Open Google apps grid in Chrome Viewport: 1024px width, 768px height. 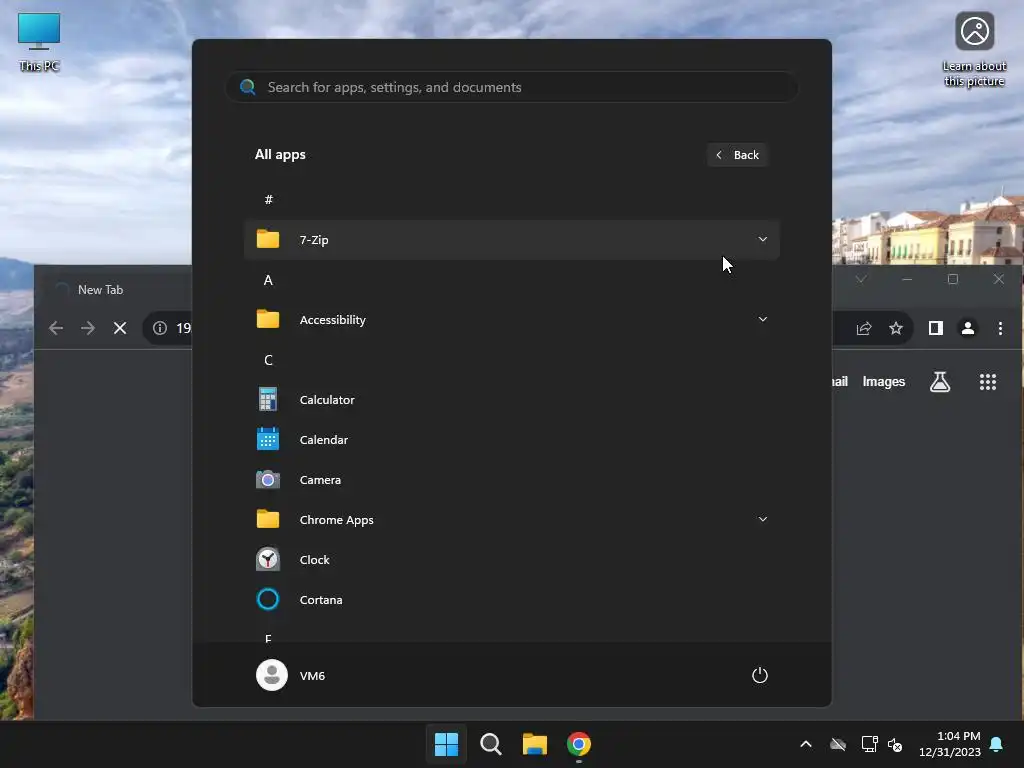987,381
